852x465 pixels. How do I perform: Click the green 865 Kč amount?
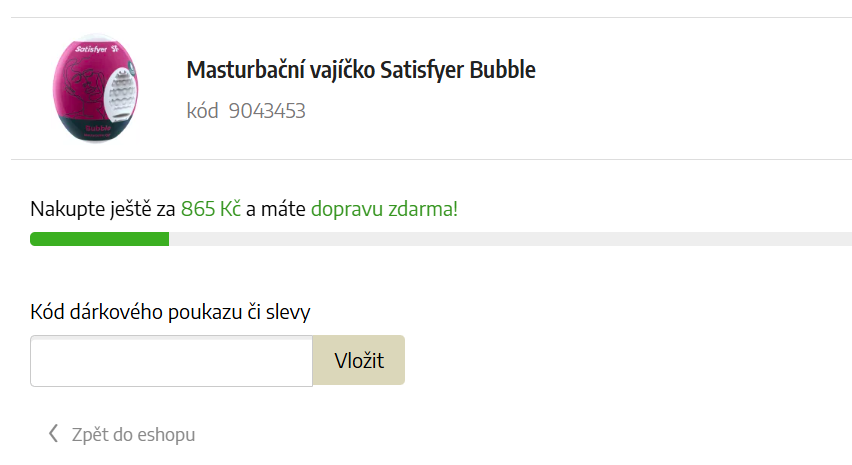point(211,209)
